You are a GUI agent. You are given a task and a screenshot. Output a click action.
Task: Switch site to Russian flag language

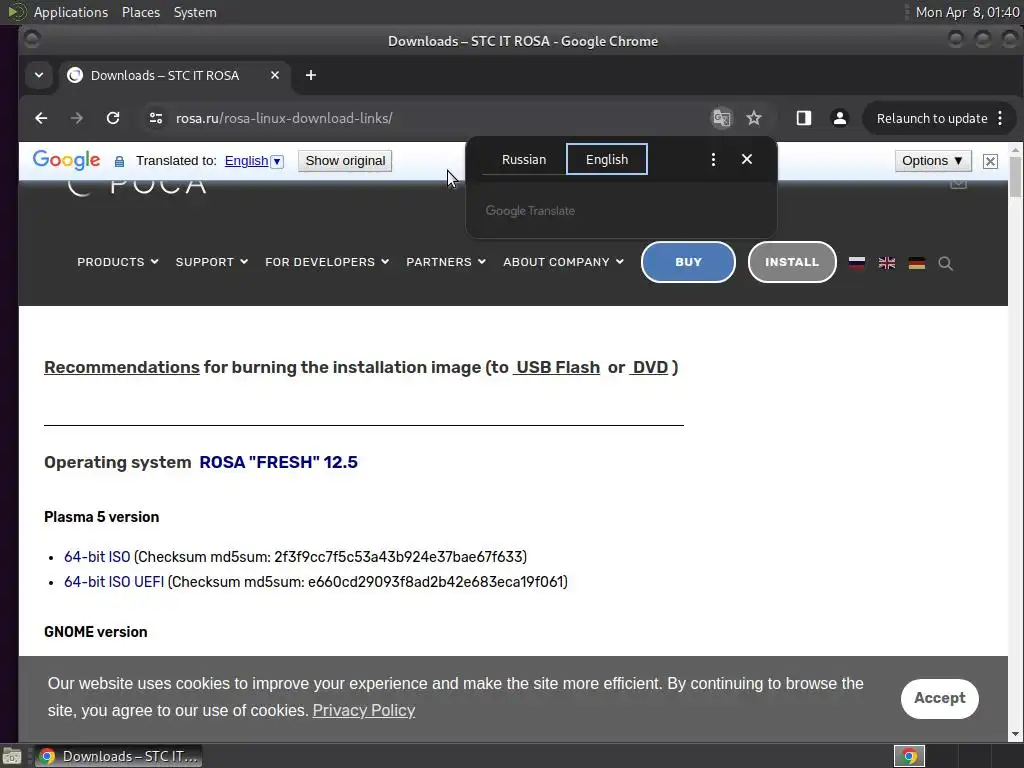click(x=857, y=263)
